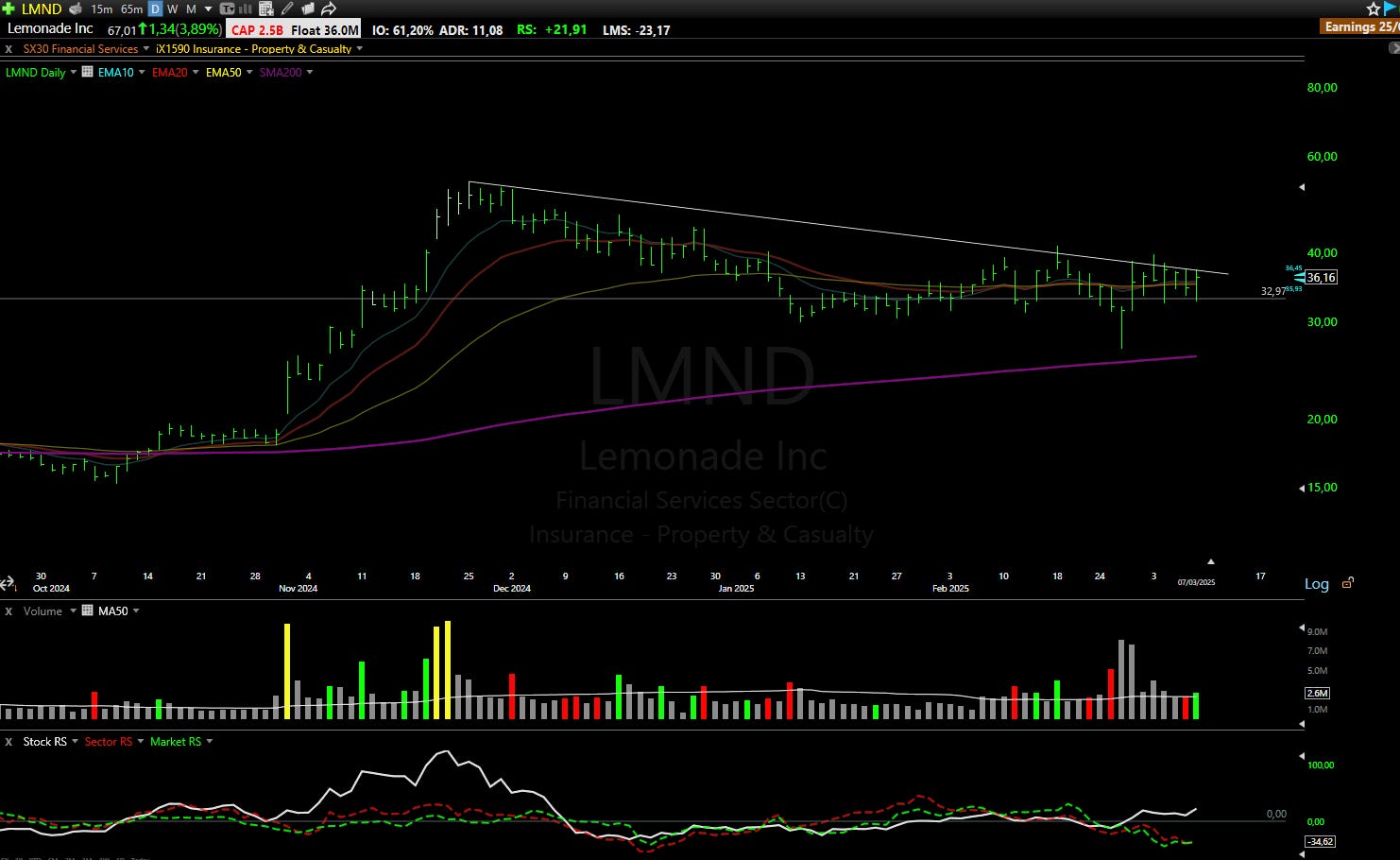This screenshot has width=1400, height=860.
Task: Select the Daily (D) timeframe
Action: [x=156, y=9]
